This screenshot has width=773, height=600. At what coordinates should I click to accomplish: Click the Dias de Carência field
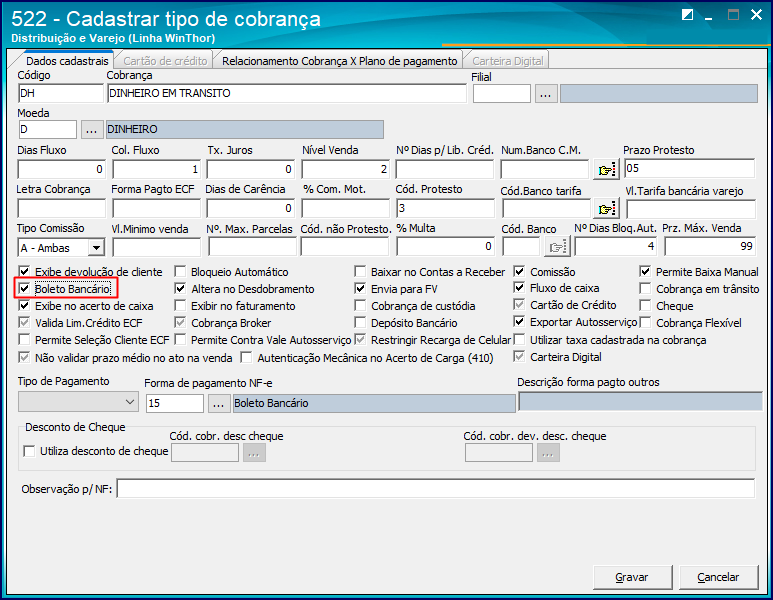point(250,208)
